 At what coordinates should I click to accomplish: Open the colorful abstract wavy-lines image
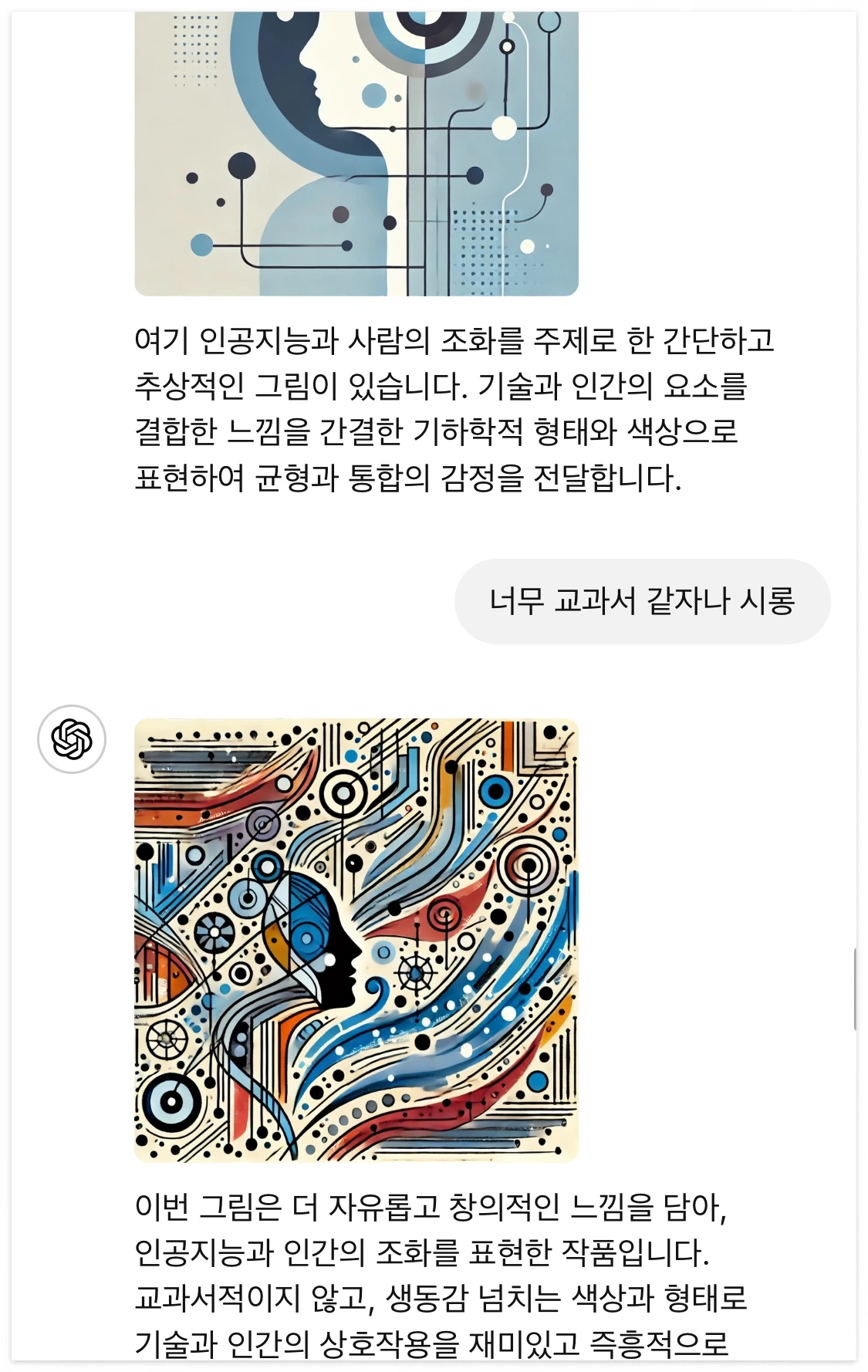pyautogui.click(x=356, y=941)
